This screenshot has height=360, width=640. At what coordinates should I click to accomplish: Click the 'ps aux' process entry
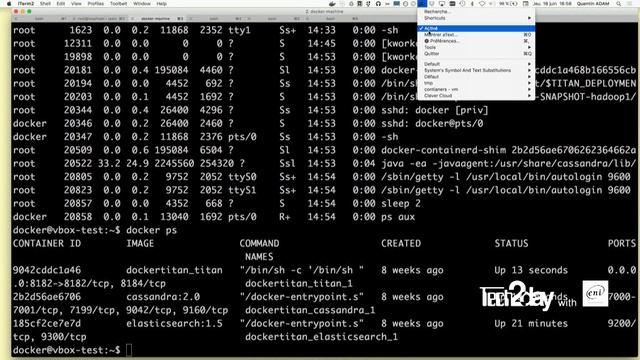398,217
